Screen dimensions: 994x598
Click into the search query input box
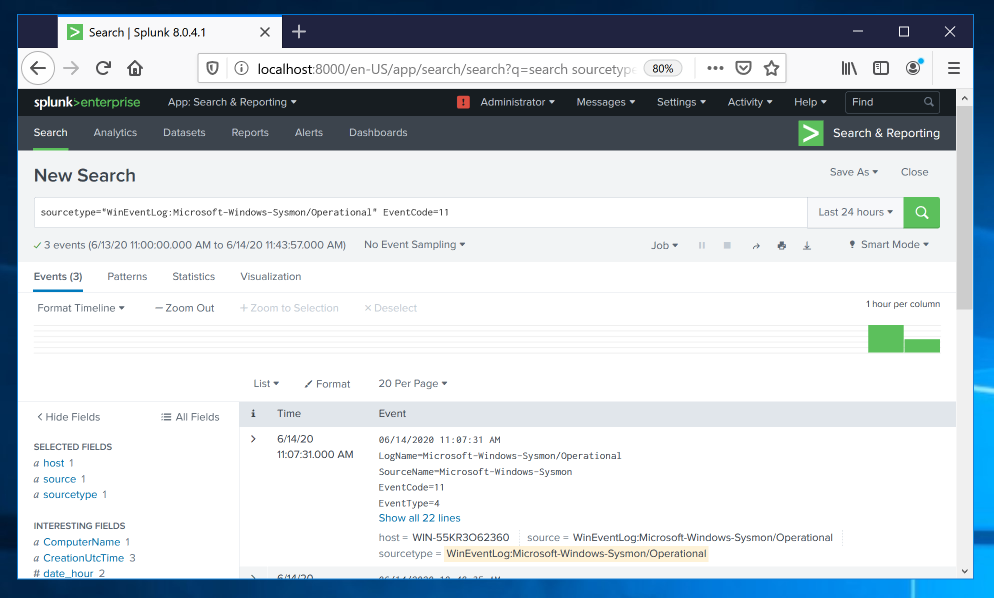click(420, 212)
